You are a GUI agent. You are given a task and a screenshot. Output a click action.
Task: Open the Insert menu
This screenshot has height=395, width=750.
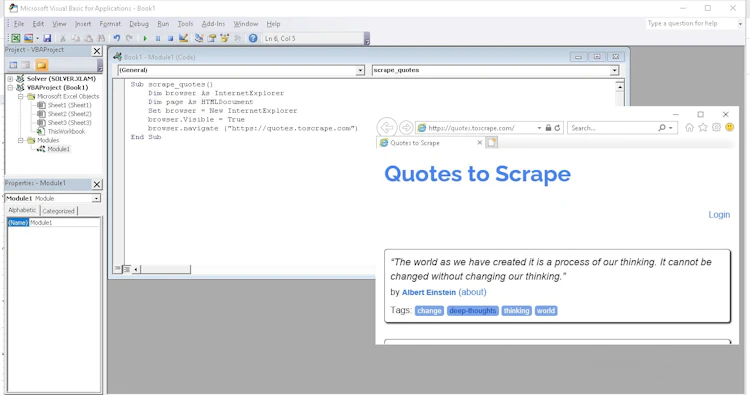tap(83, 24)
